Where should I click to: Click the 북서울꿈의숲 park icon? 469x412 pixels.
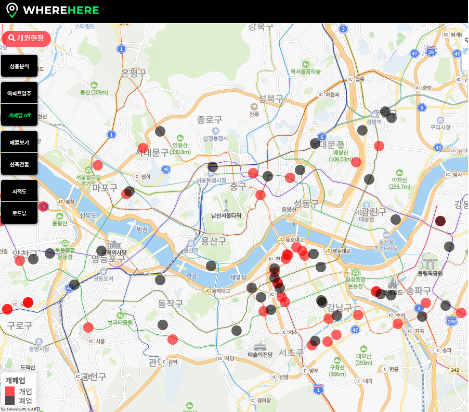click(x=306, y=64)
